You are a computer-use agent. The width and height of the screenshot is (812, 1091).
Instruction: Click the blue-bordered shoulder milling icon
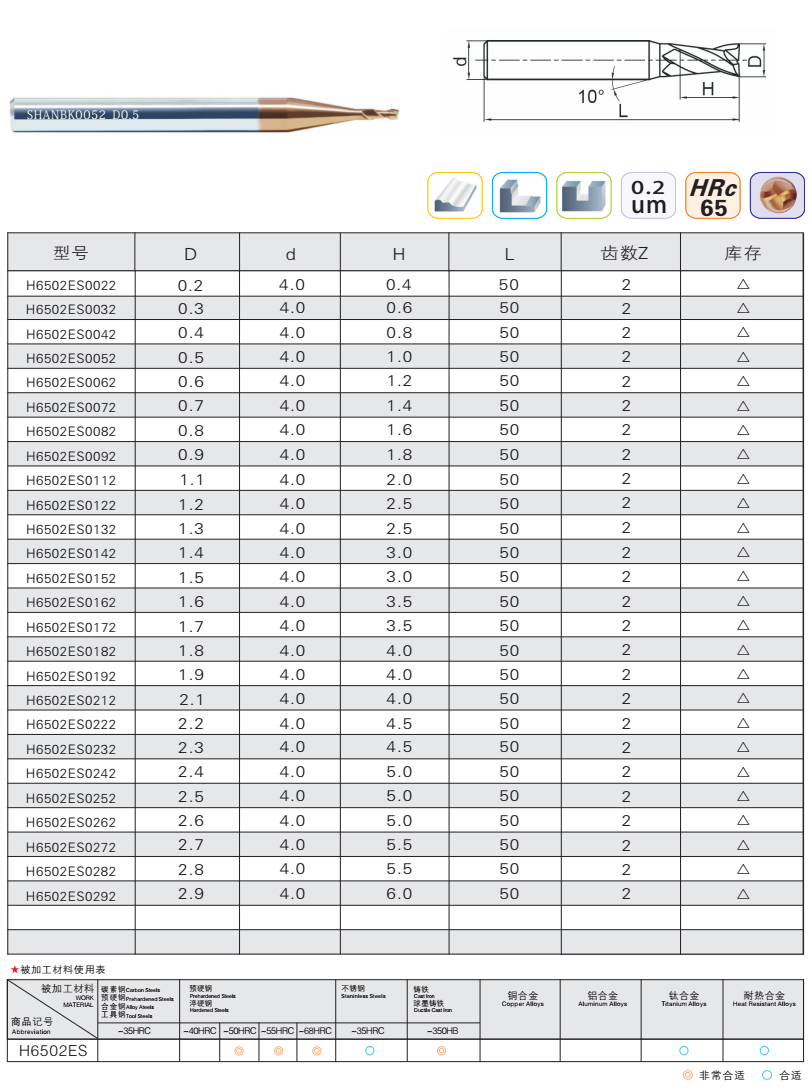pyautogui.click(x=518, y=195)
